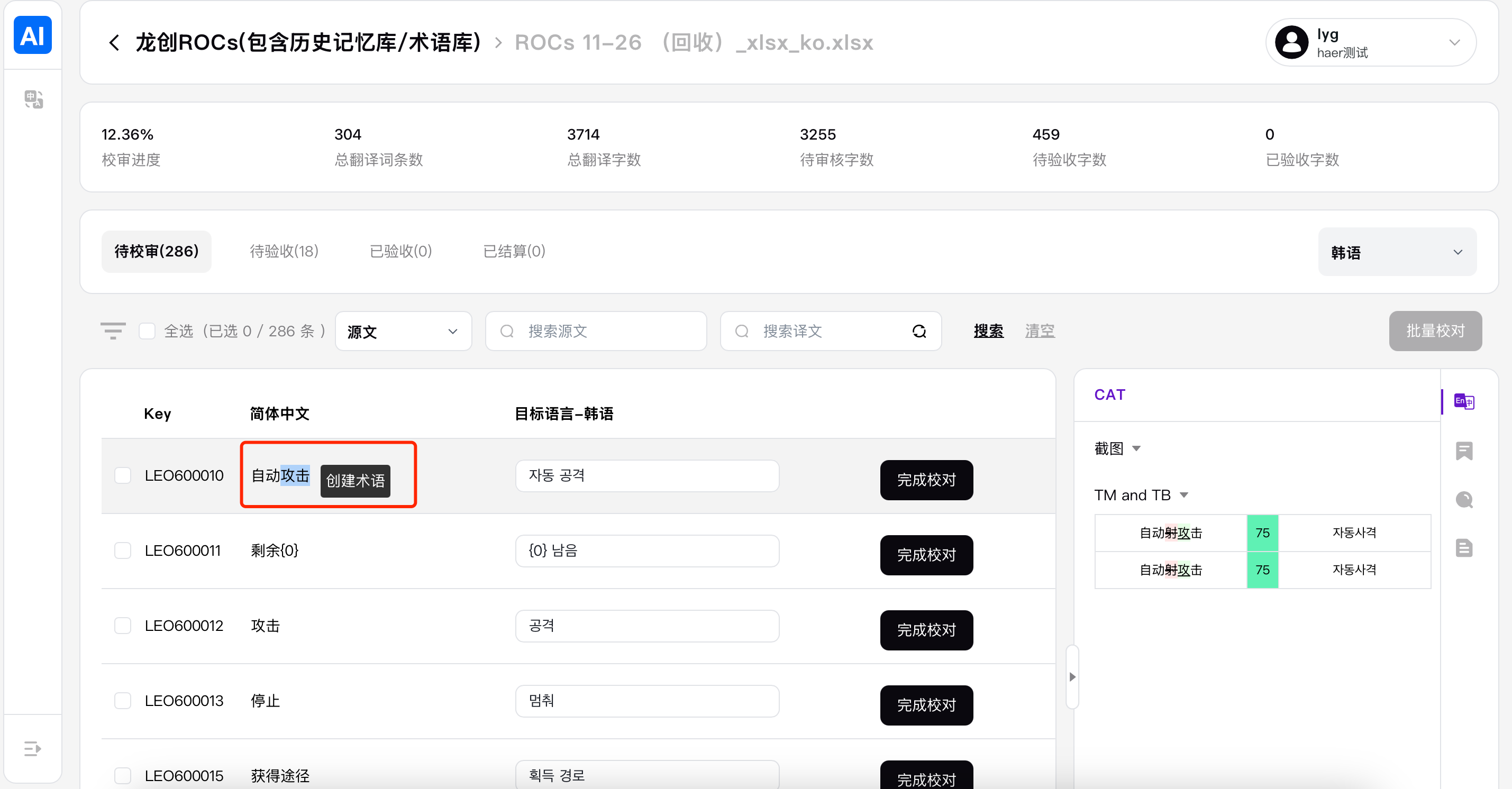The image size is (1512, 789).
Task: Click refresh icon in translation search box
Action: pyautogui.click(x=918, y=332)
